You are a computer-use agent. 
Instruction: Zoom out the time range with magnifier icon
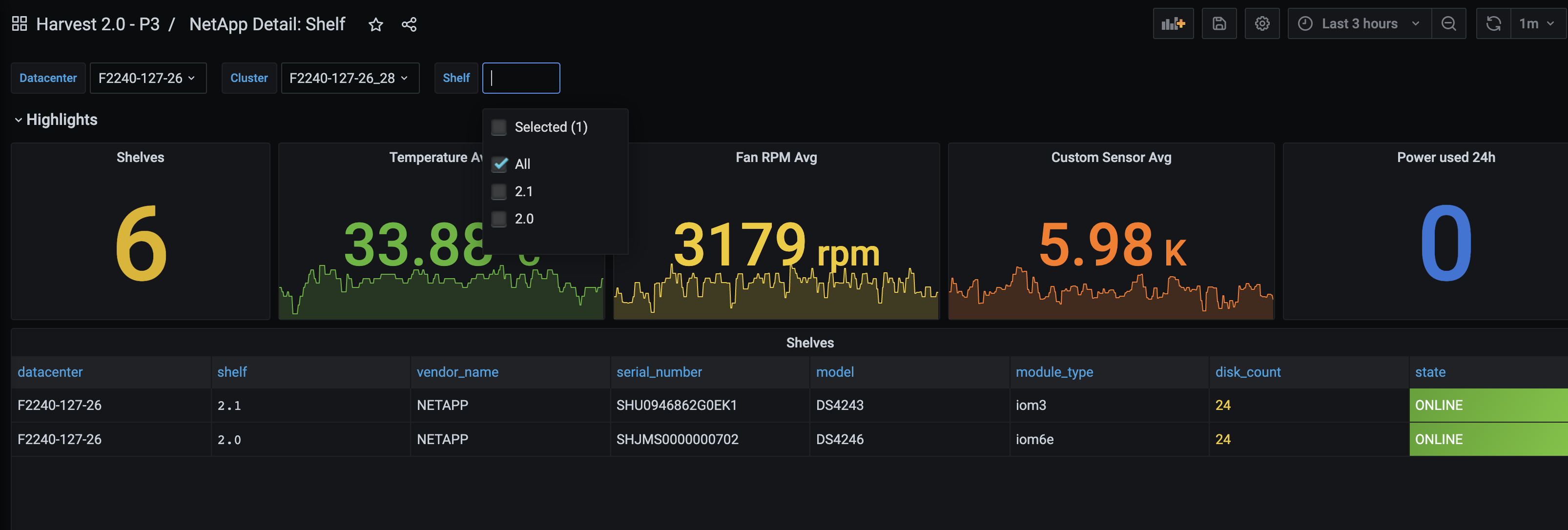click(1449, 23)
